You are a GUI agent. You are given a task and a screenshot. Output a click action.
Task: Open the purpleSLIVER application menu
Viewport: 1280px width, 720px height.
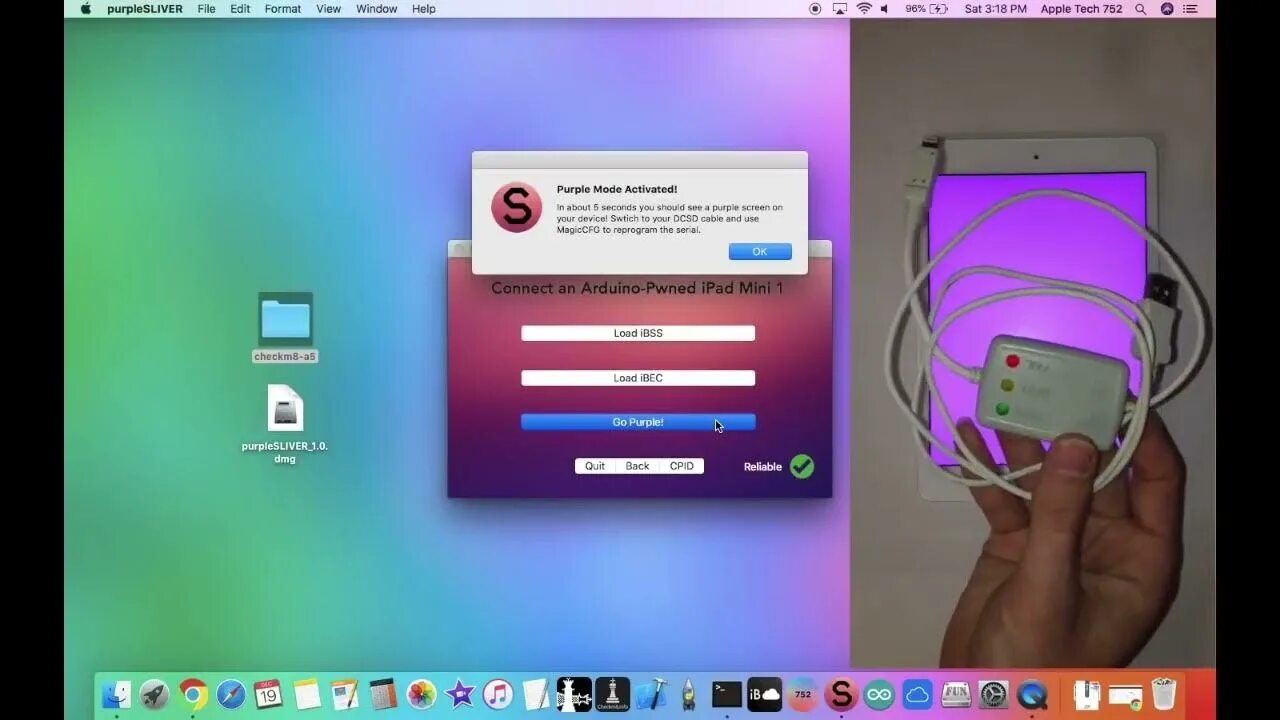[145, 9]
